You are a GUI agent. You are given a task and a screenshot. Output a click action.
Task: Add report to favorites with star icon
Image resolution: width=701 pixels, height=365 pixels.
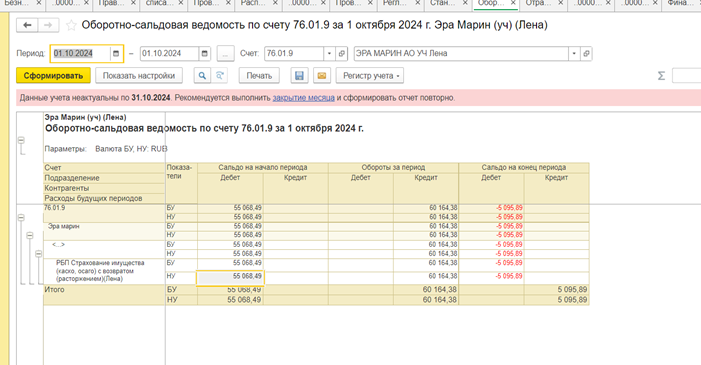(x=71, y=25)
